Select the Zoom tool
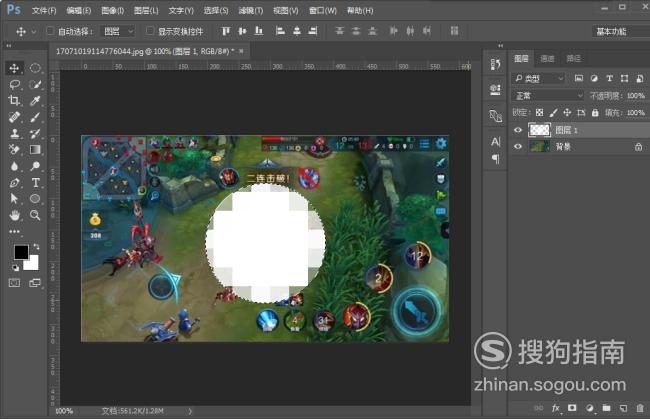Image resolution: width=650 pixels, height=419 pixels. (x=35, y=215)
